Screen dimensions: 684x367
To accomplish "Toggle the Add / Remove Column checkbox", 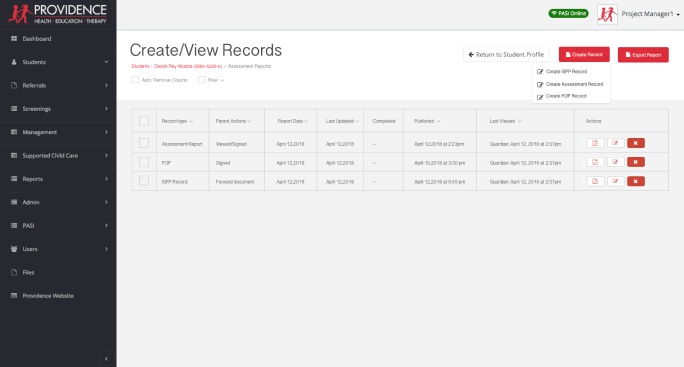I will tap(135, 80).
